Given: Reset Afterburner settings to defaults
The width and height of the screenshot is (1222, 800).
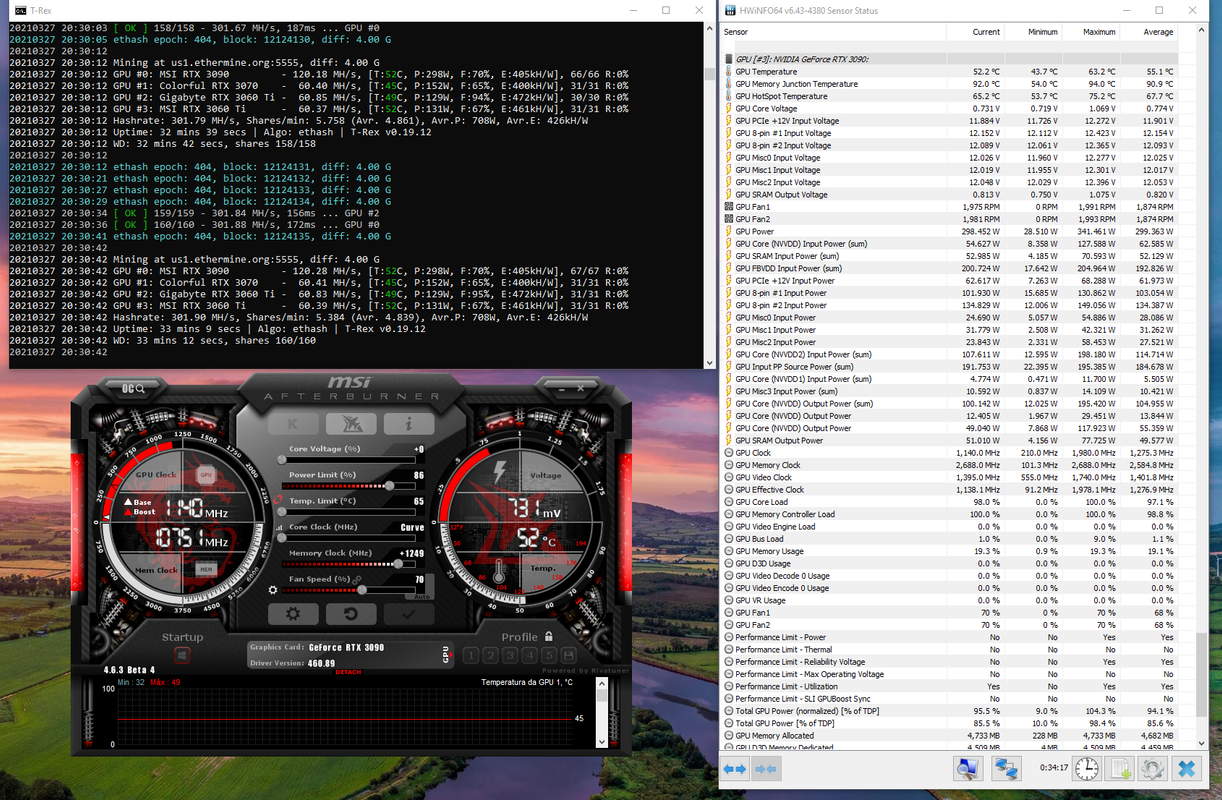Looking at the screenshot, I should (x=352, y=614).
